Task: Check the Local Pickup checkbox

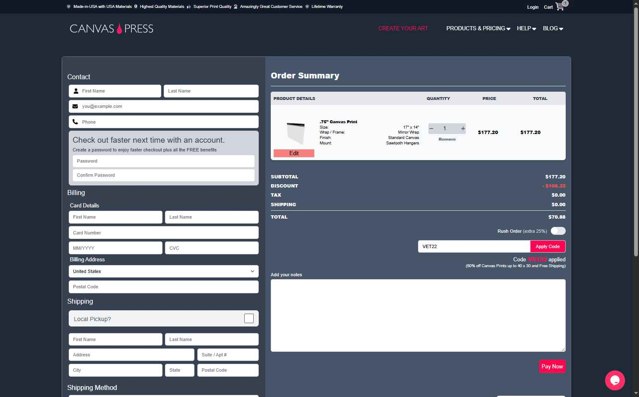Action: coord(249,318)
